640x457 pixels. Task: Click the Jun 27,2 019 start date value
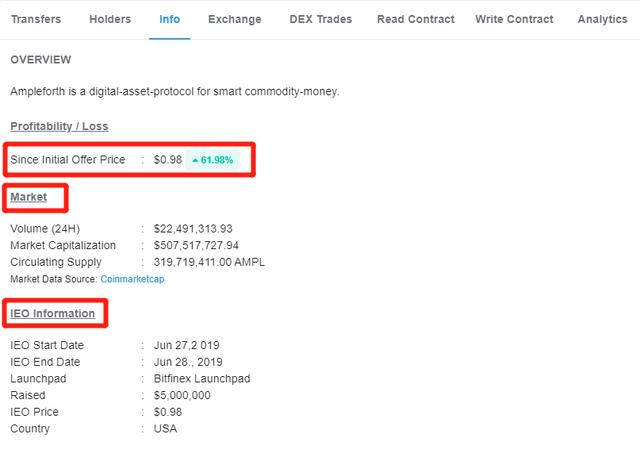coord(187,345)
